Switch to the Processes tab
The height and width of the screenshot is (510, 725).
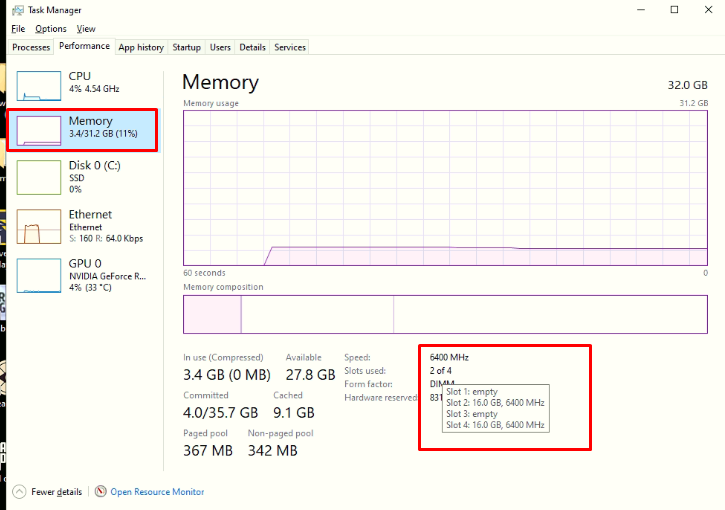[x=31, y=47]
